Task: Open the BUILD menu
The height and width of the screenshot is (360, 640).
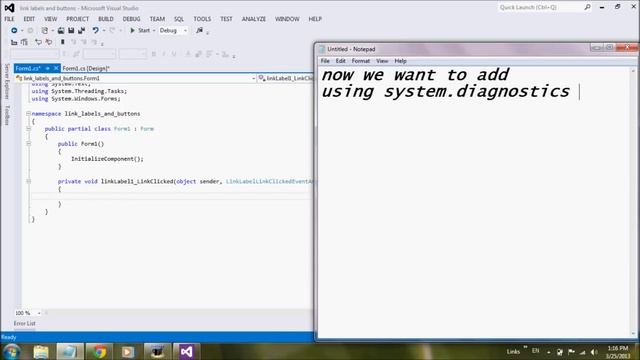Action: tap(106, 19)
